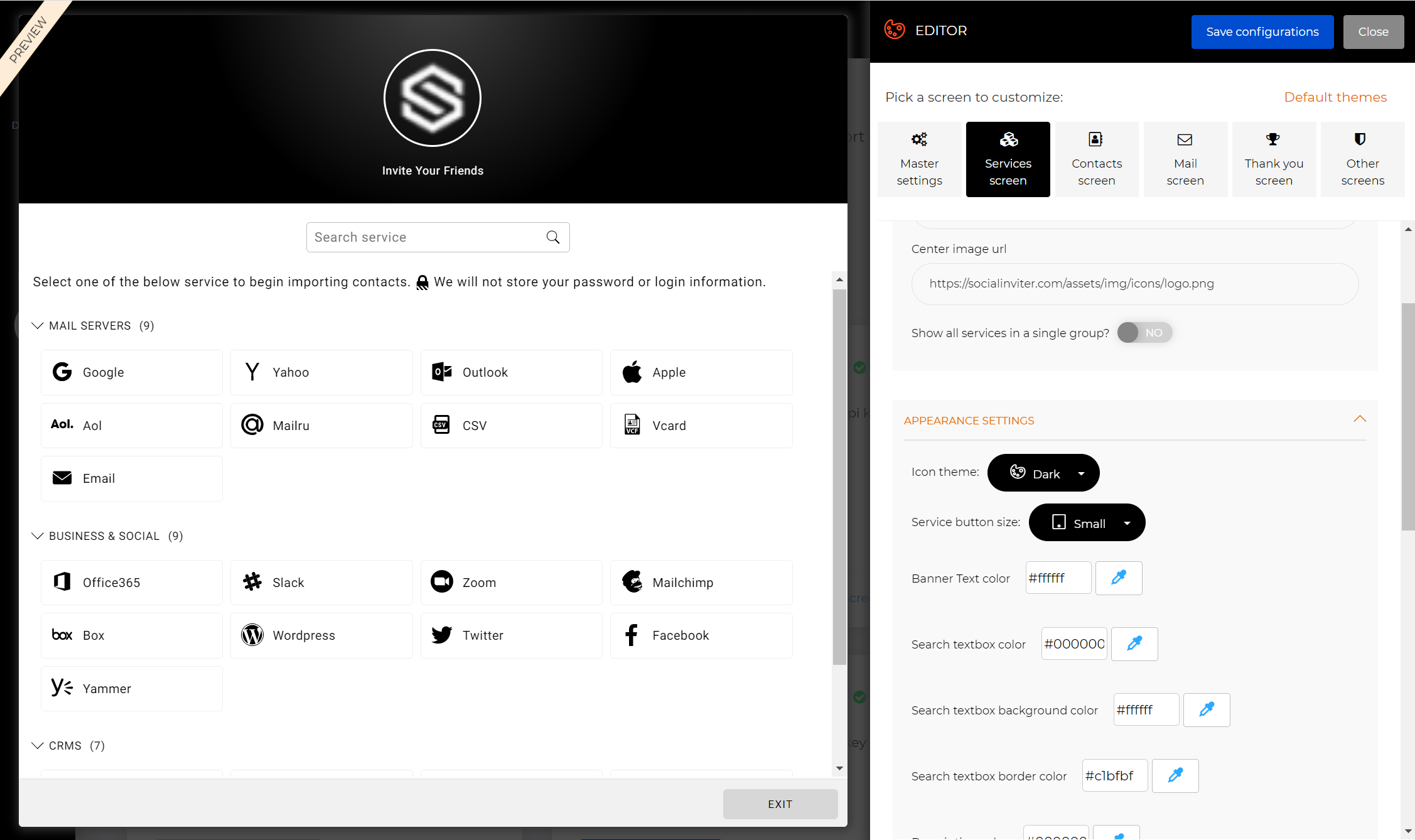1415x840 pixels.
Task: Pick the Zoom camera icon
Action: pos(442,582)
